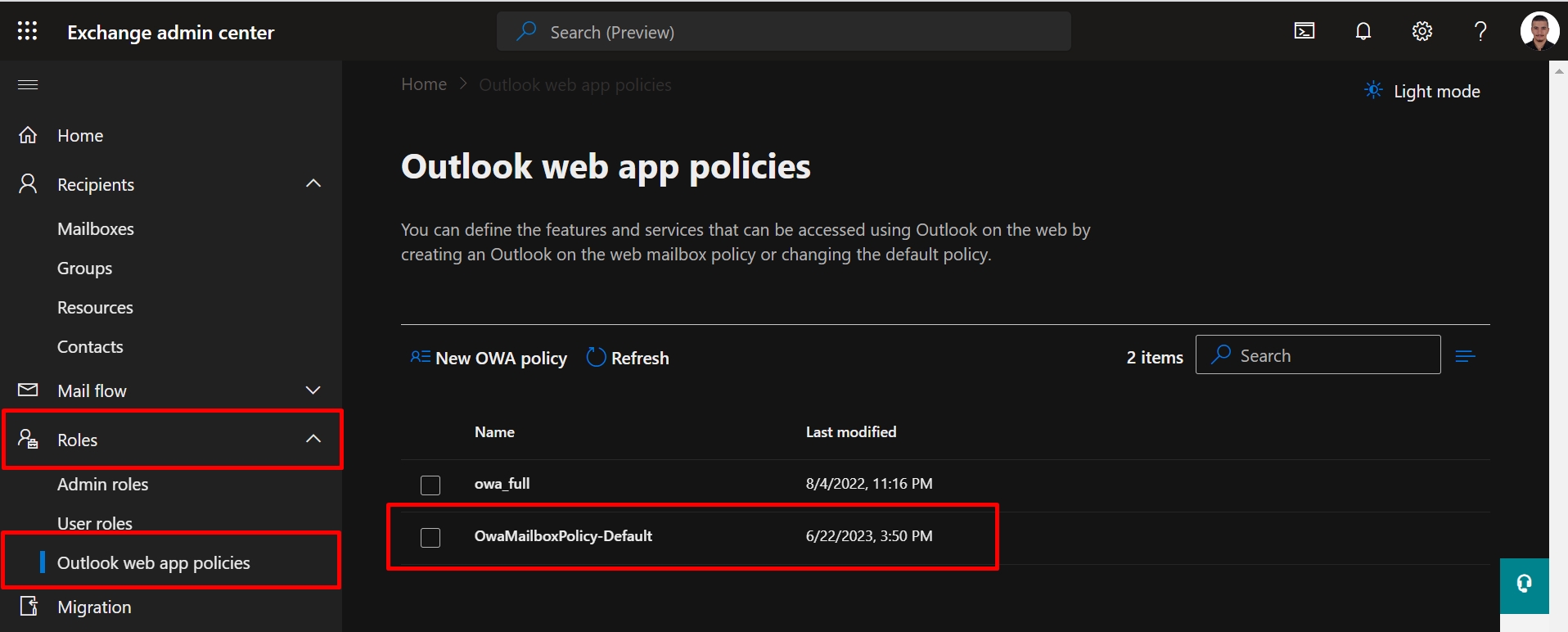Open the list filter options icon
Image resolution: width=1568 pixels, height=632 pixels.
pos(1465,355)
